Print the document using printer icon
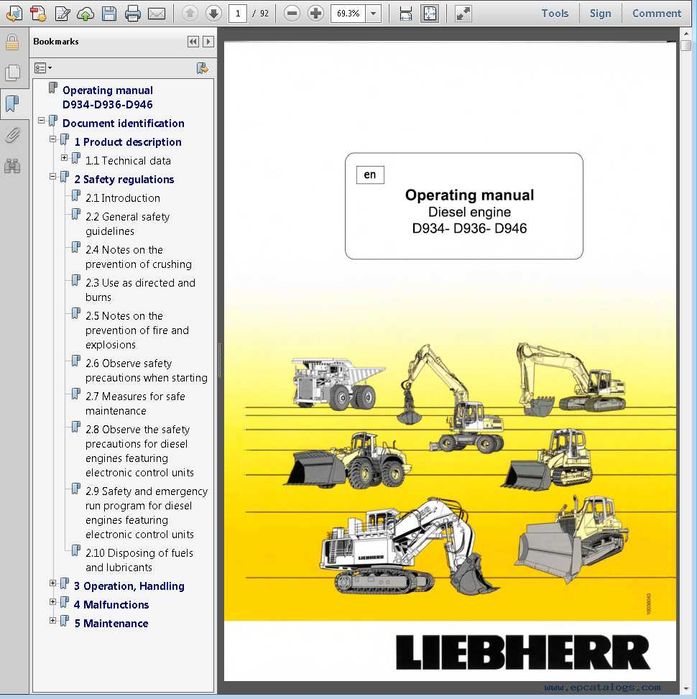697x699 pixels. tap(133, 13)
